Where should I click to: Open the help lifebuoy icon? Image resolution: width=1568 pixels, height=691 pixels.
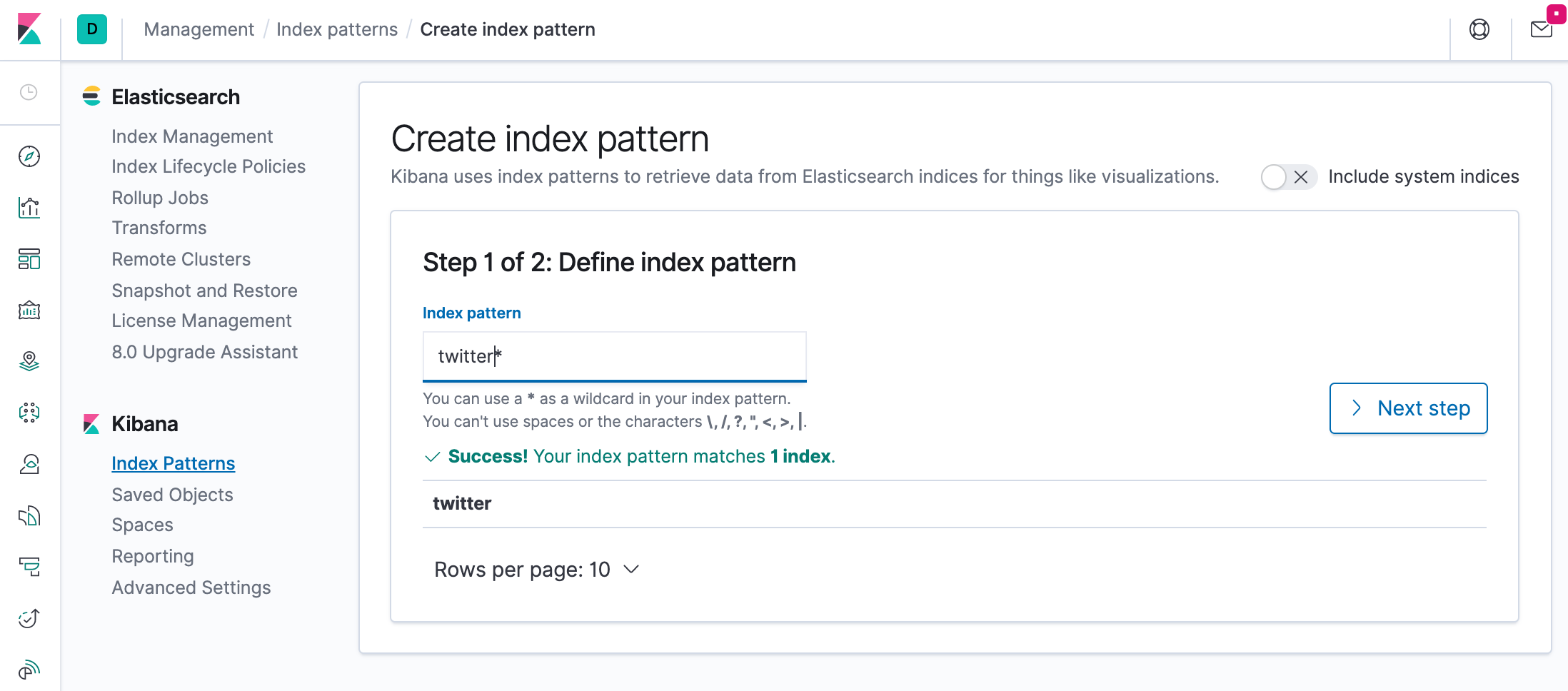pyautogui.click(x=1479, y=29)
